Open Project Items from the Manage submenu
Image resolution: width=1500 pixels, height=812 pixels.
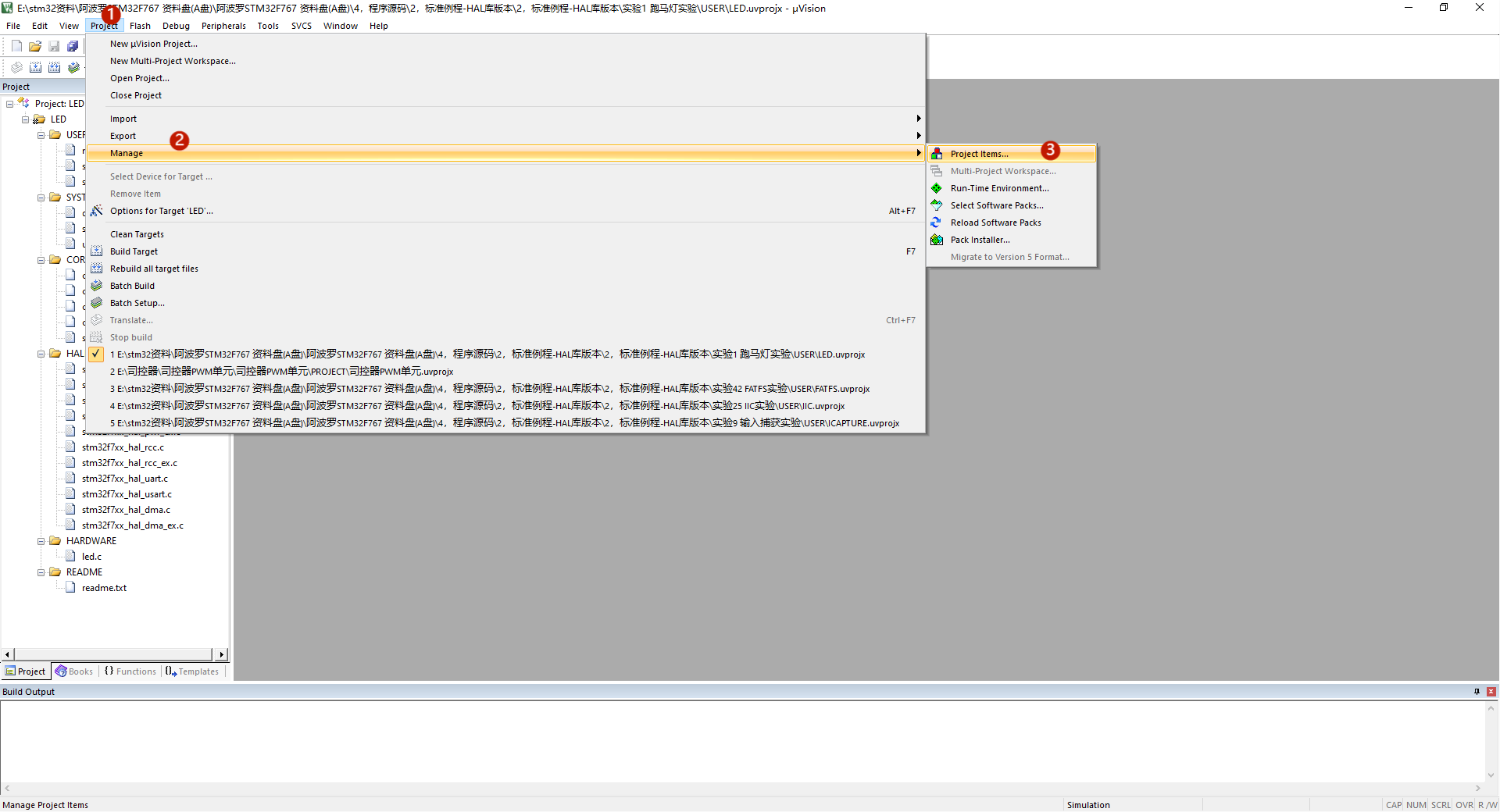click(1012, 154)
